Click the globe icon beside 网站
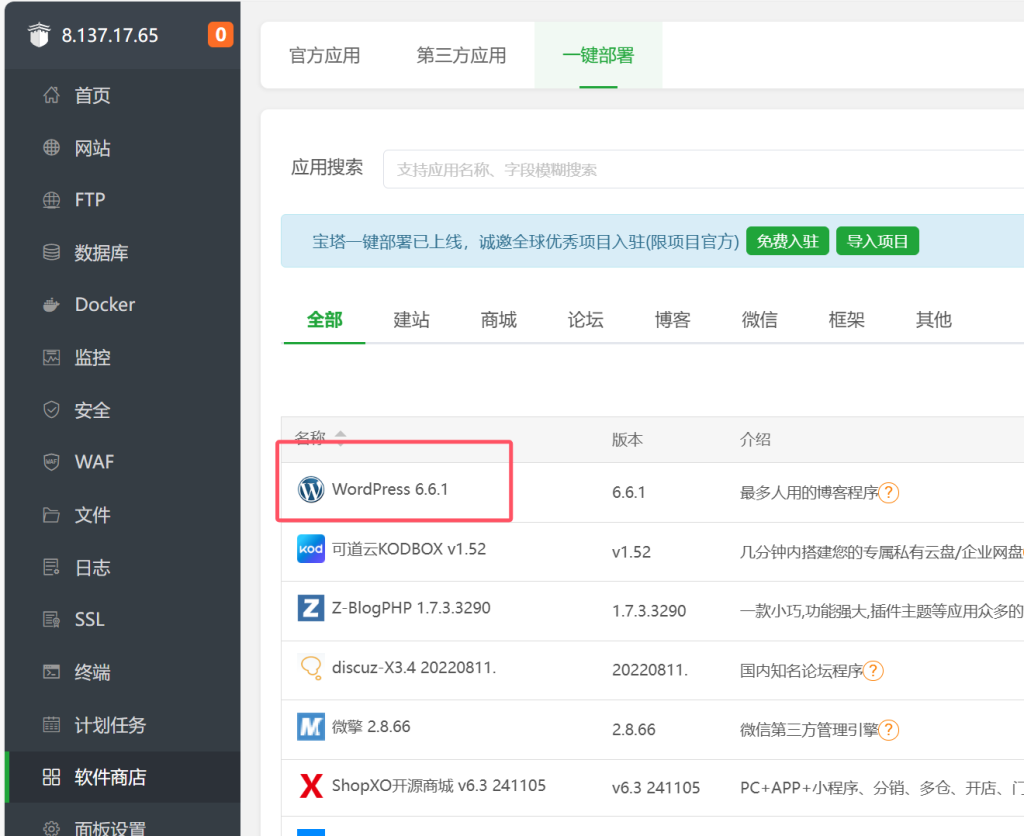Viewport: 1024px width, 836px height. [x=51, y=148]
